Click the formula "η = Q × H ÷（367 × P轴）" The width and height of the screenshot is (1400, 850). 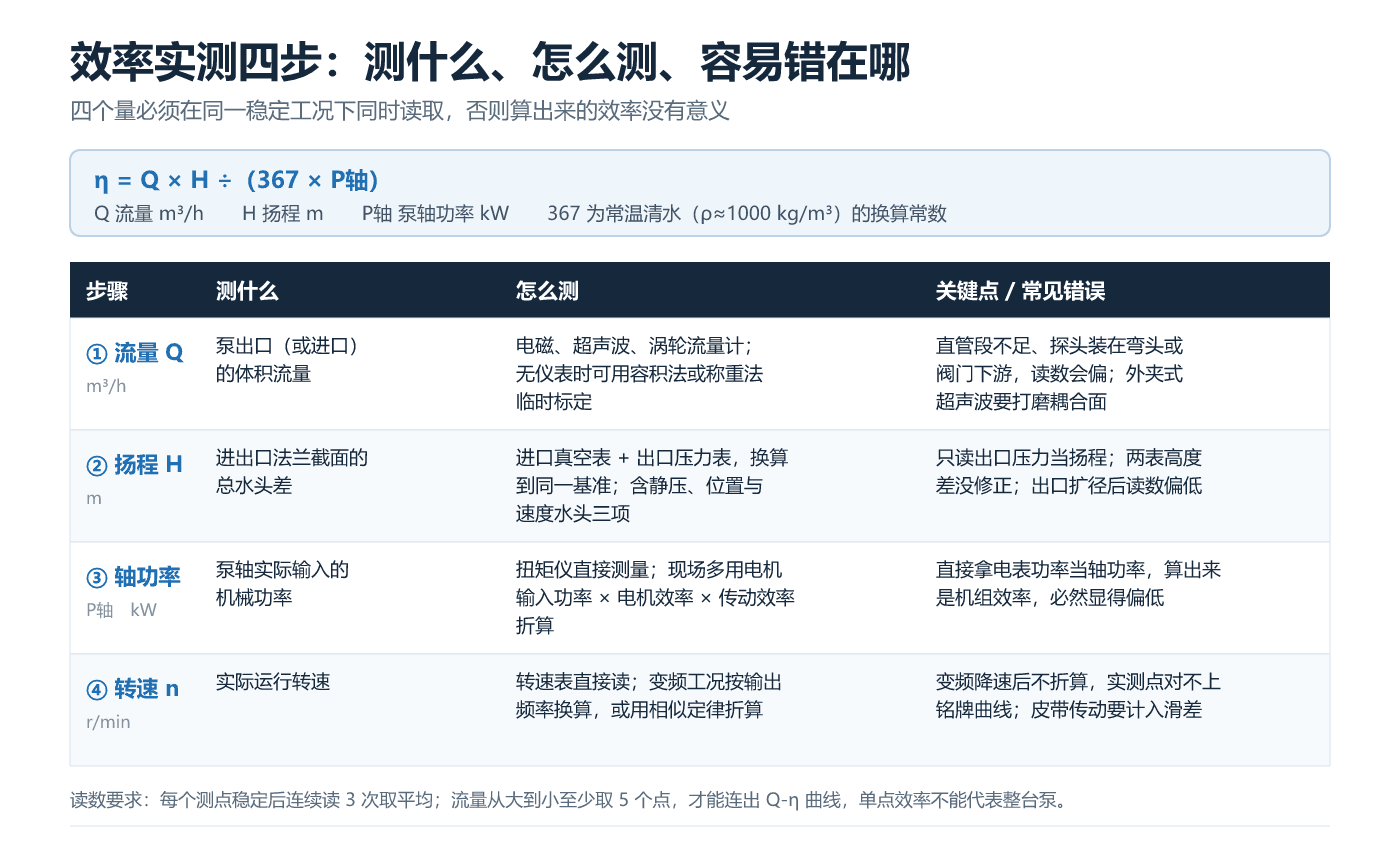[x=236, y=180]
